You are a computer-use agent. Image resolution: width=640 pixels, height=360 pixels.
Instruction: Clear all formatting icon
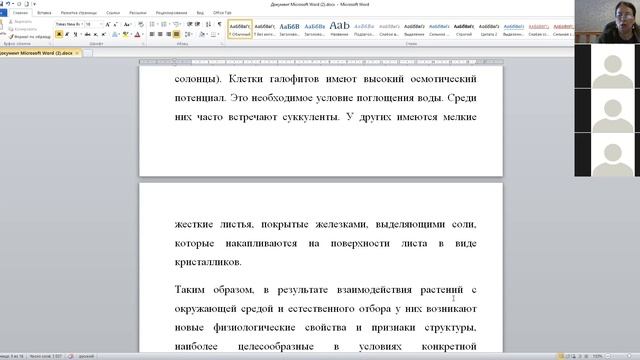[141, 24]
